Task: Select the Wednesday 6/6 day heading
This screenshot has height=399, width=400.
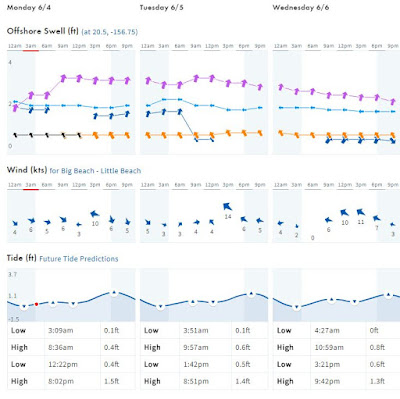Action: pyautogui.click(x=301, y=8)
